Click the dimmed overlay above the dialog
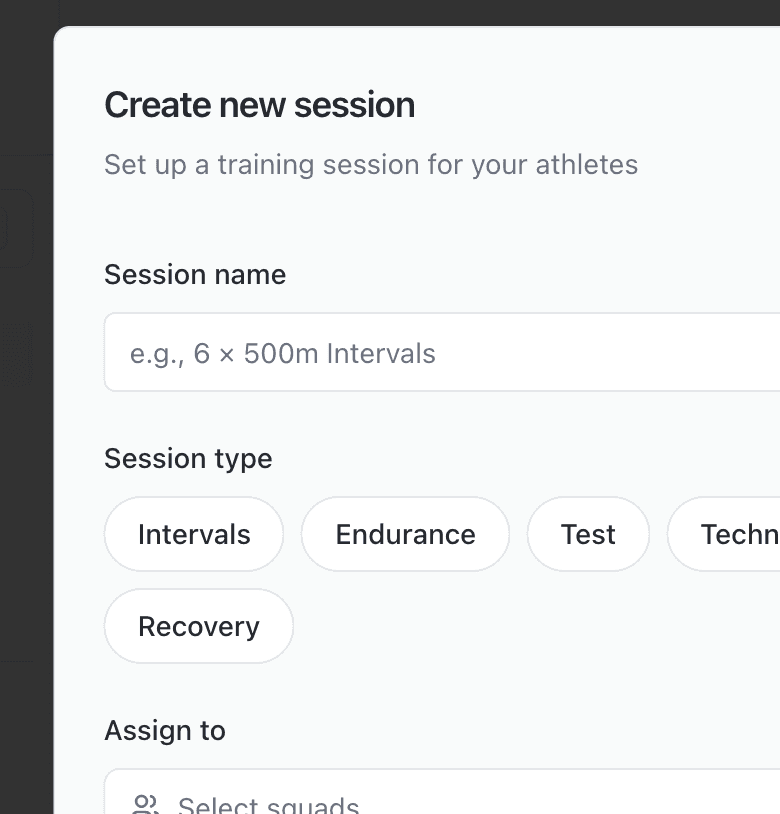Viewport: 780px width, 814px height. point(400,12)
